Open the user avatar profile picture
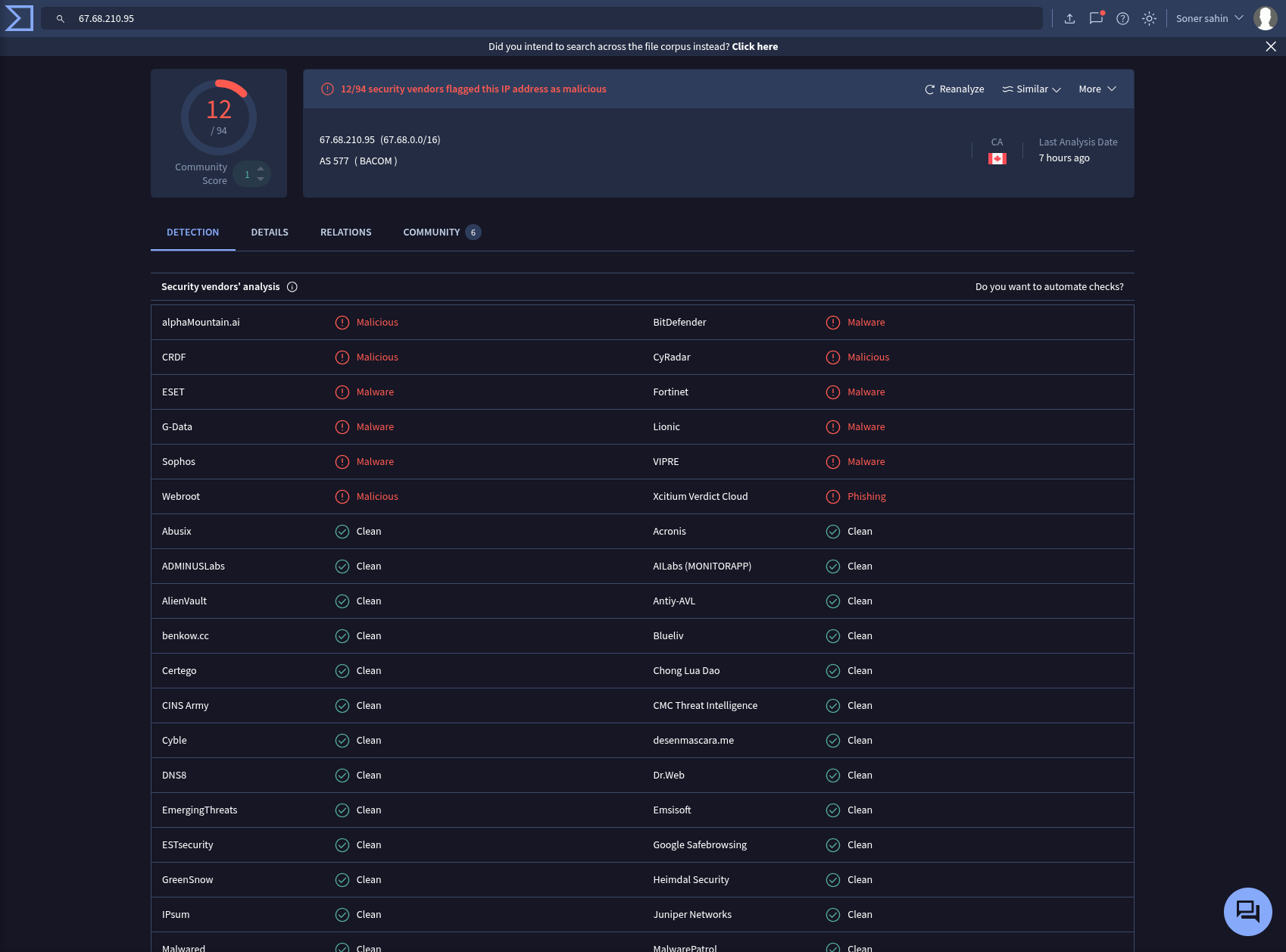The image size is (1286, 952). [x=1265, y=18]
